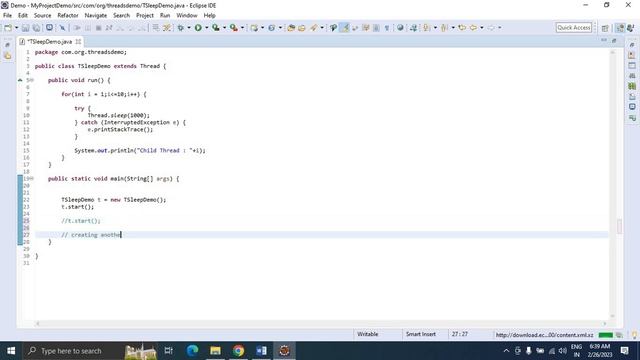Viewport: 640px width, 360px height.
Task: Open the Windows Start menu
Action: point(11,351)
